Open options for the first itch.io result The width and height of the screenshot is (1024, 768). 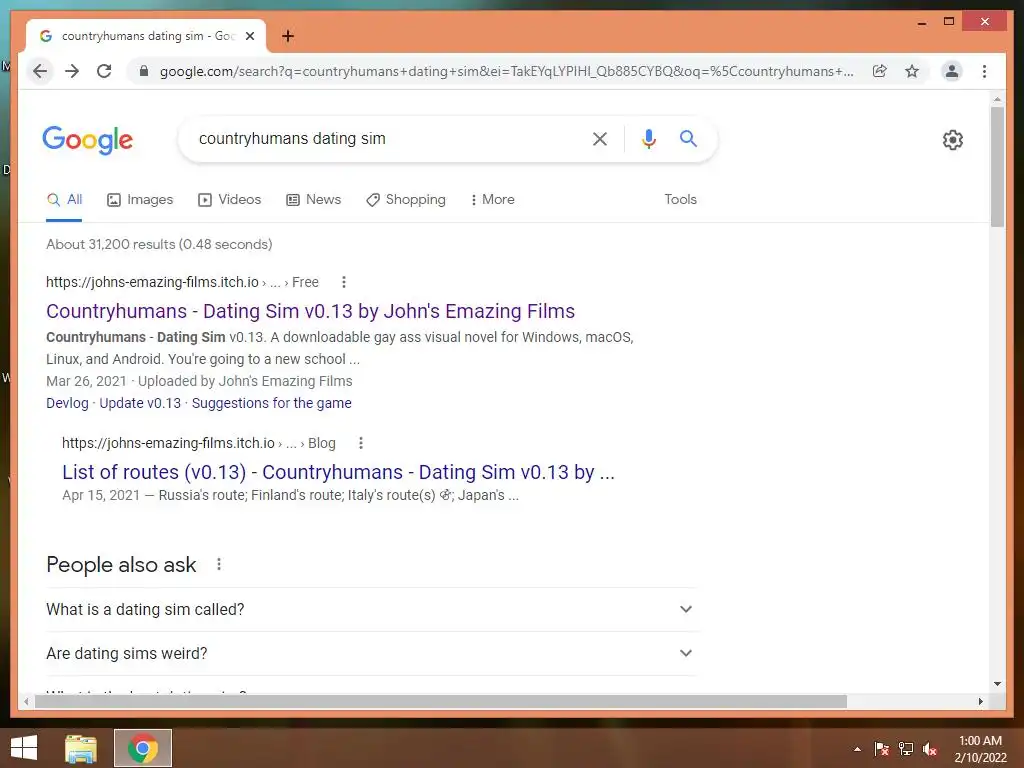[344, 282]
